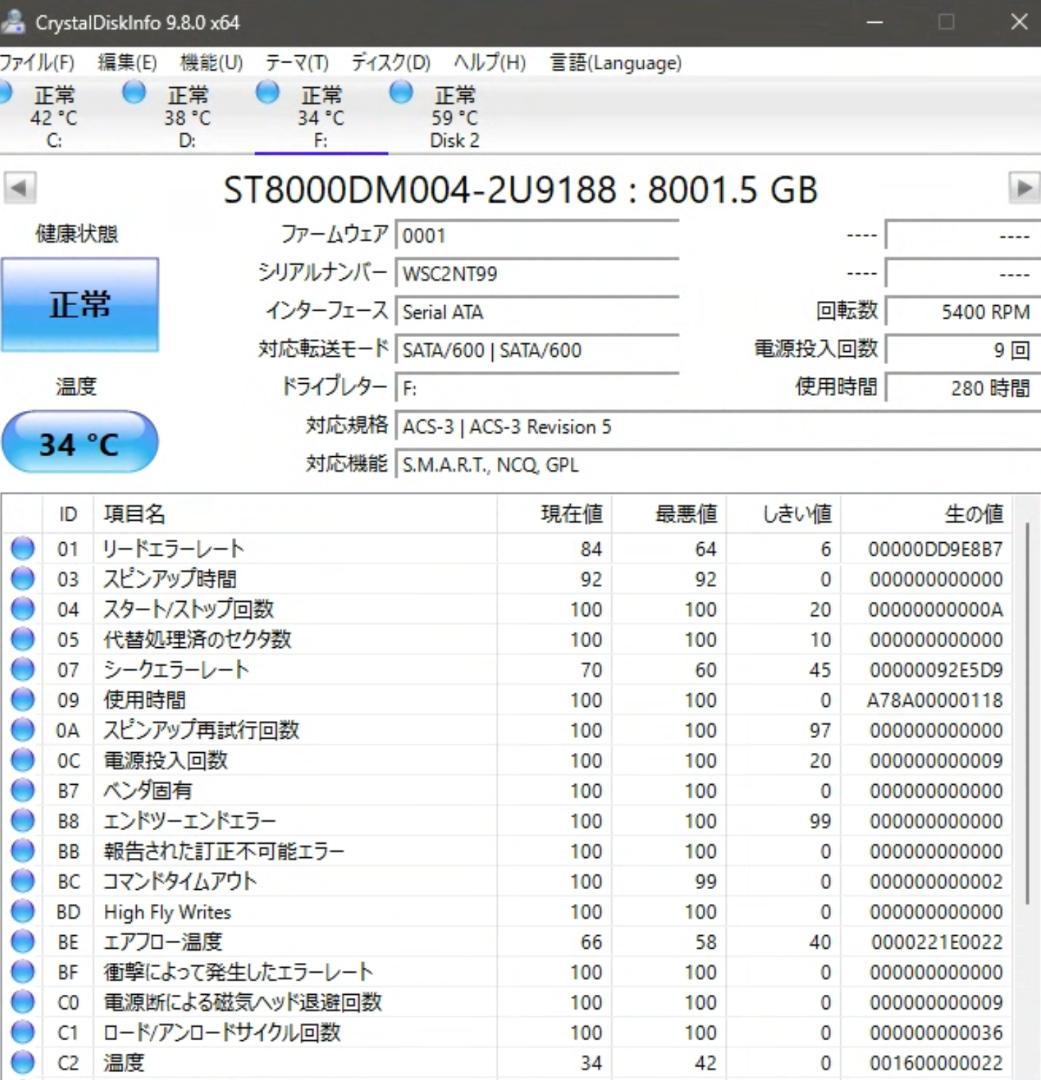Select the 報告された訂正不可能エラー row text

224,851
